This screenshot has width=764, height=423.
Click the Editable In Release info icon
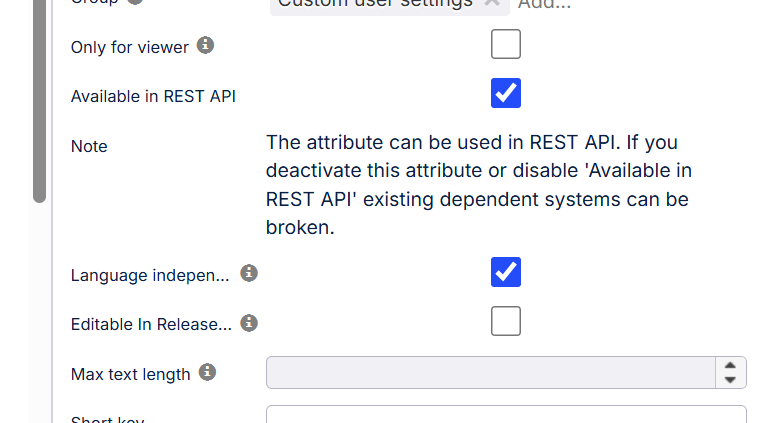250,323
